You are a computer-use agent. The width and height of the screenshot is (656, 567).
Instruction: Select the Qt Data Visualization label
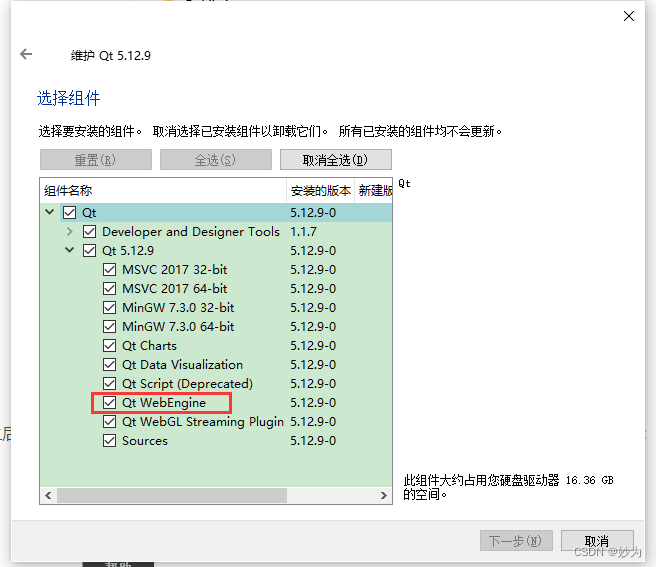point(182,364)
